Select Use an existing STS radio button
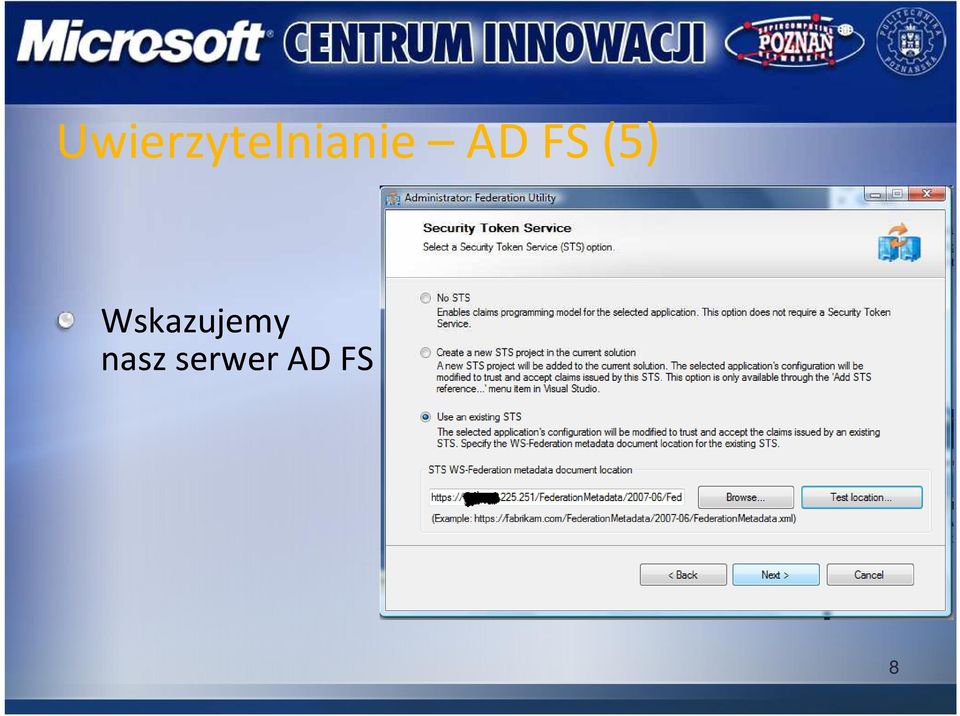The height and width of the screenshot is (716, 960). click(x=426, y=417)
